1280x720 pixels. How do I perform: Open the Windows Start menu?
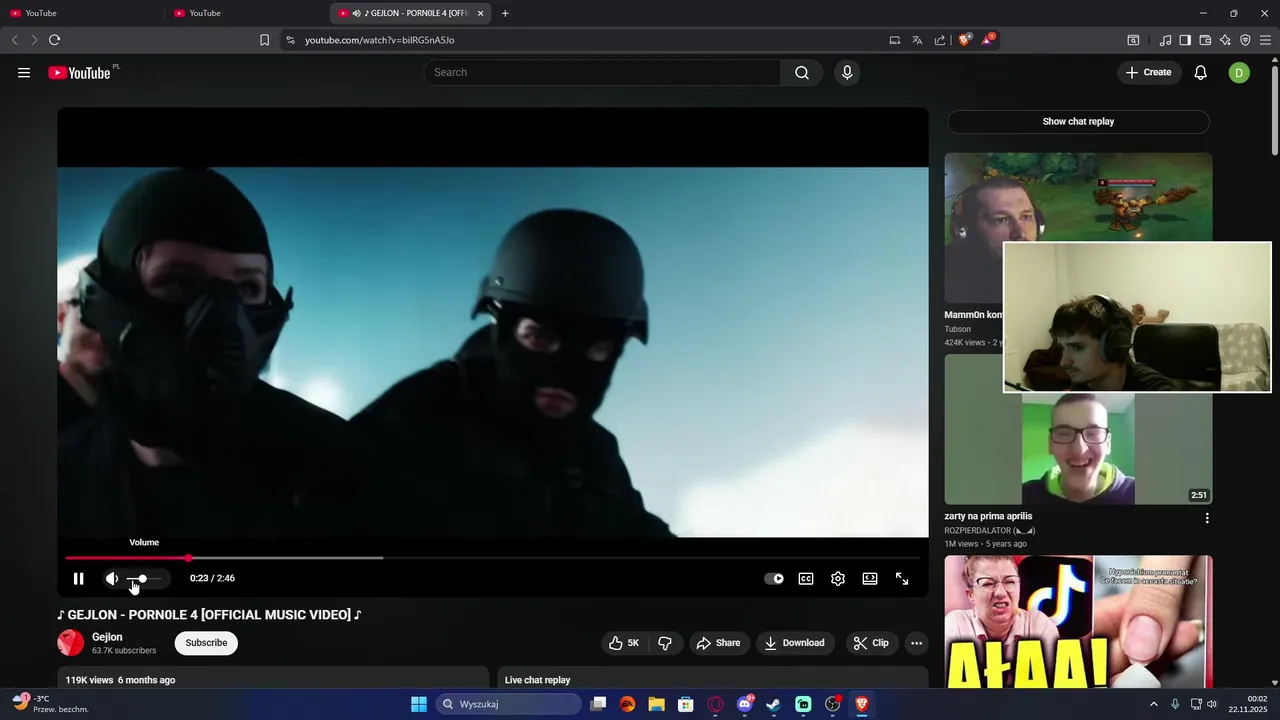tap(419, 704)
